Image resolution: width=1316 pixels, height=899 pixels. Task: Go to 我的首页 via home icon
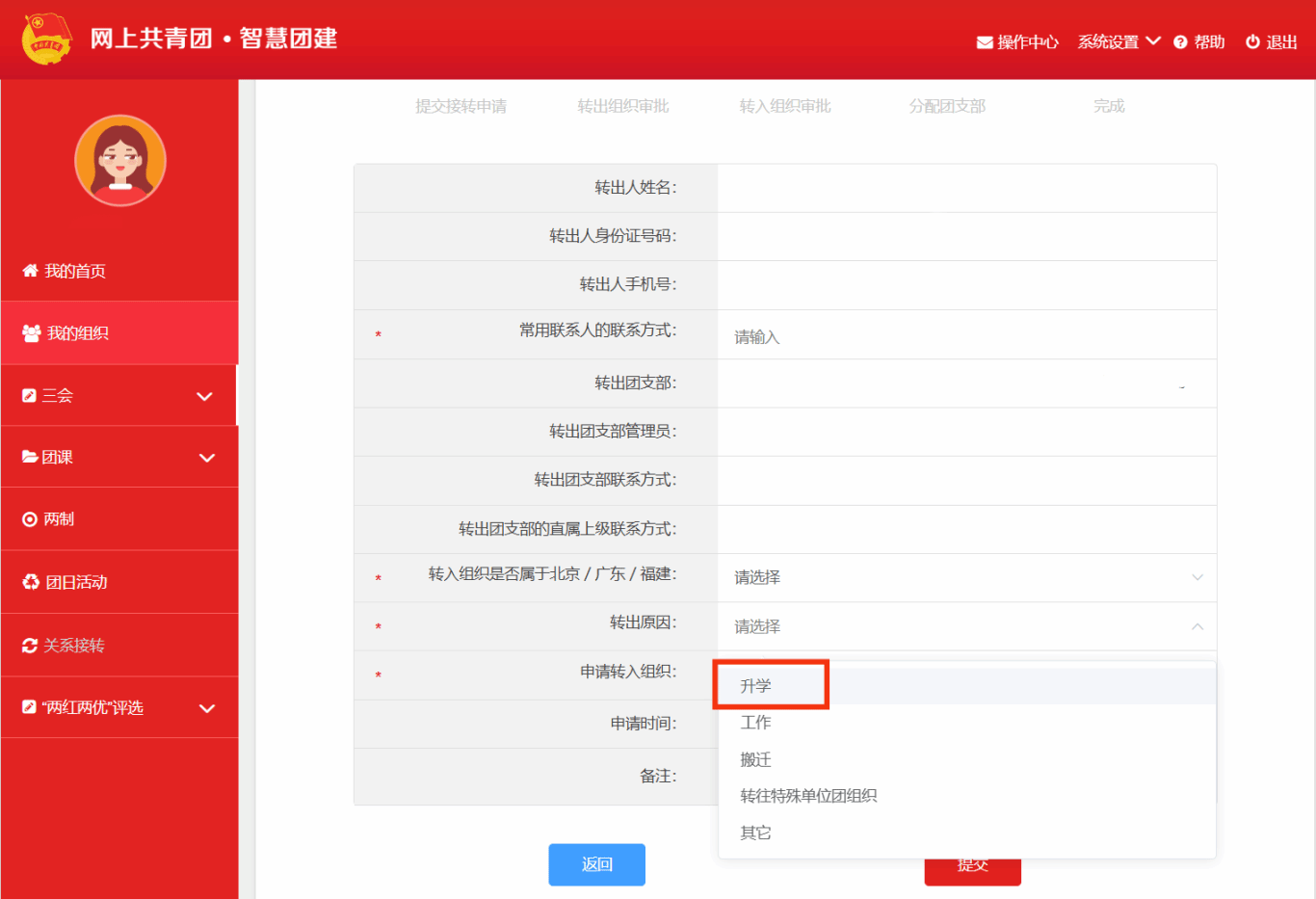click(31, 271)
